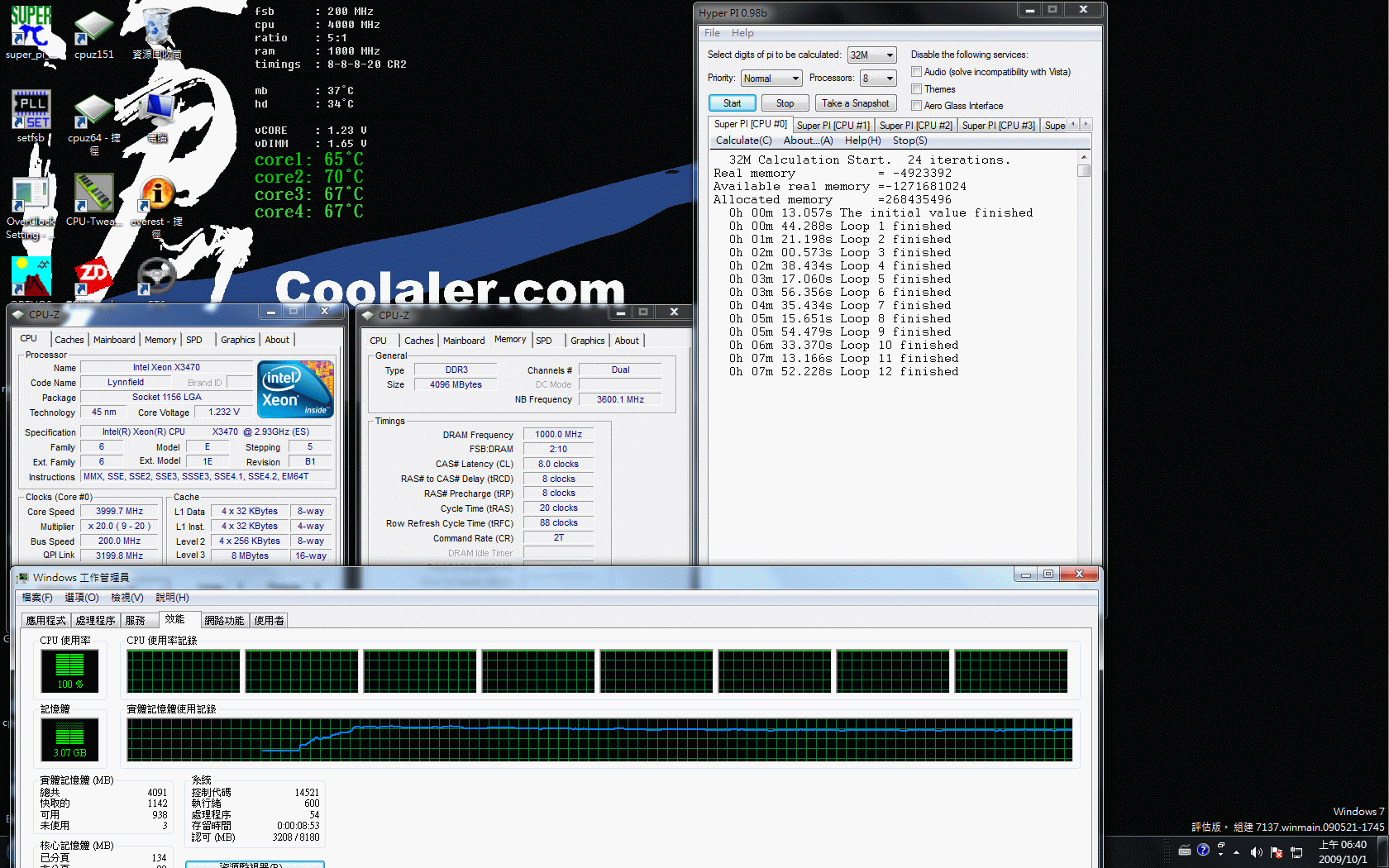Open the Calculate(C) menu in Super PI

(x=743, y=141)
